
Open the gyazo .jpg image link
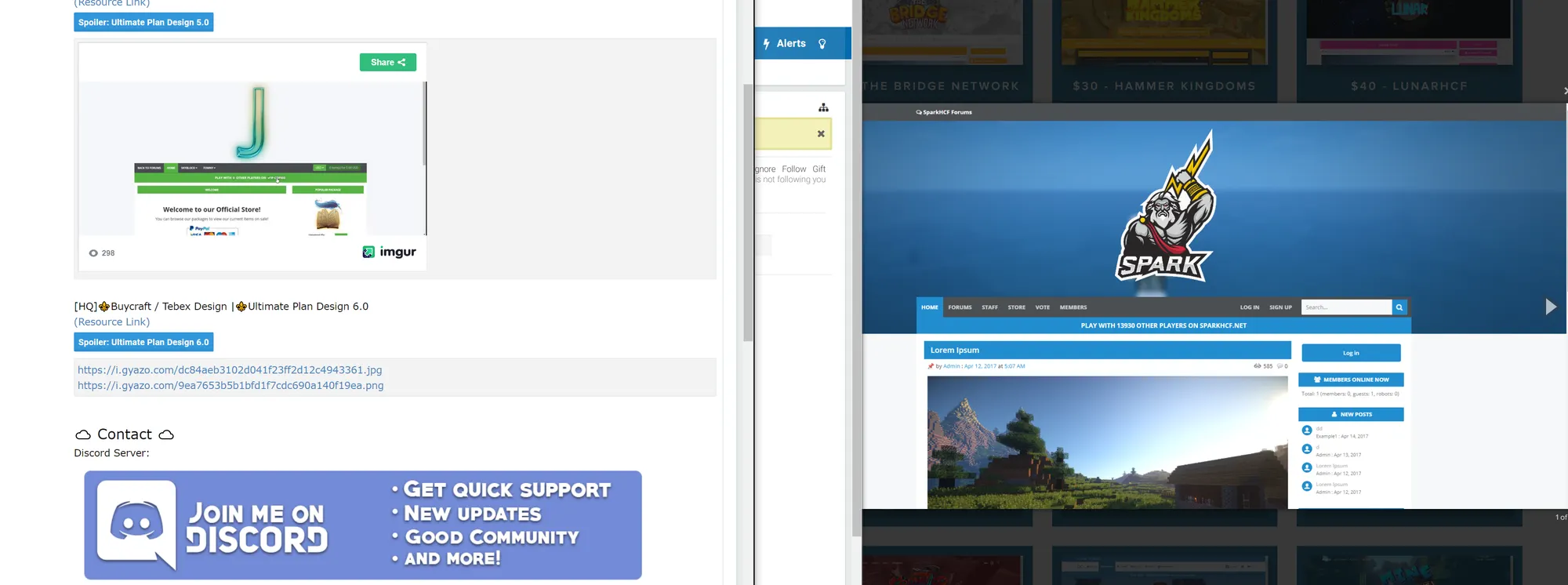pos(230,370)
